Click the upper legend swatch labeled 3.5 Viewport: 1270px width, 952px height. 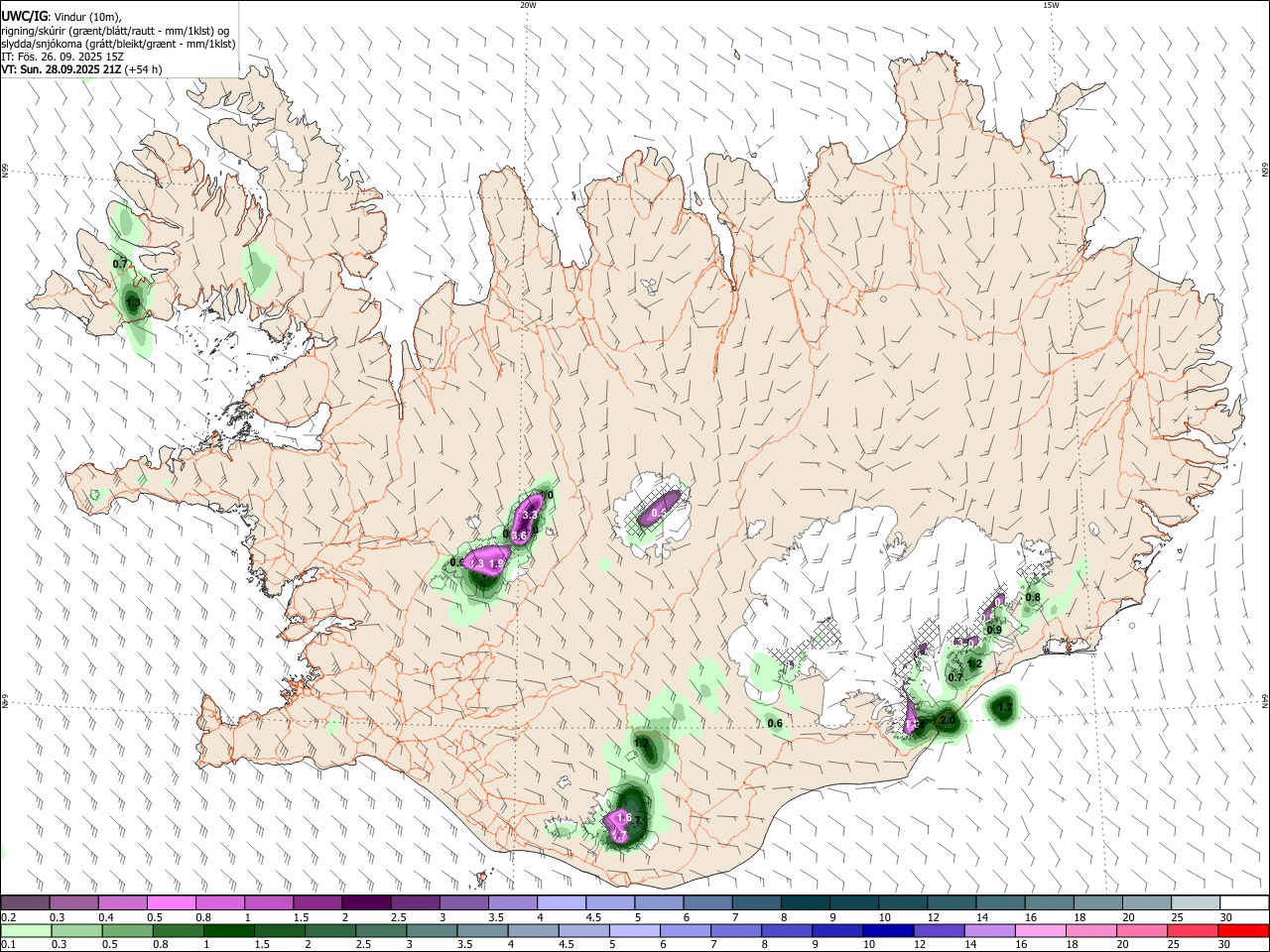pyautogui.click(x=511, y=903)
